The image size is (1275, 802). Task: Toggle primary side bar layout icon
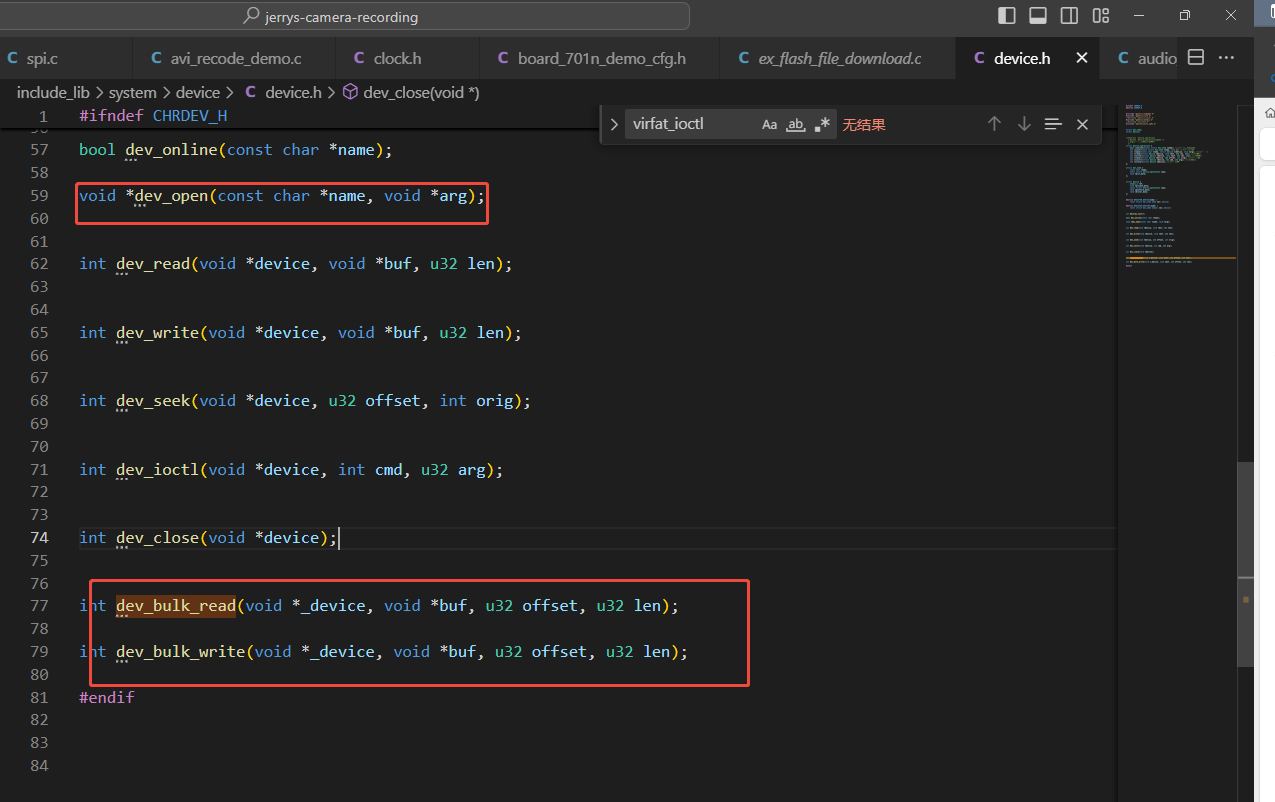(1007, 16)
